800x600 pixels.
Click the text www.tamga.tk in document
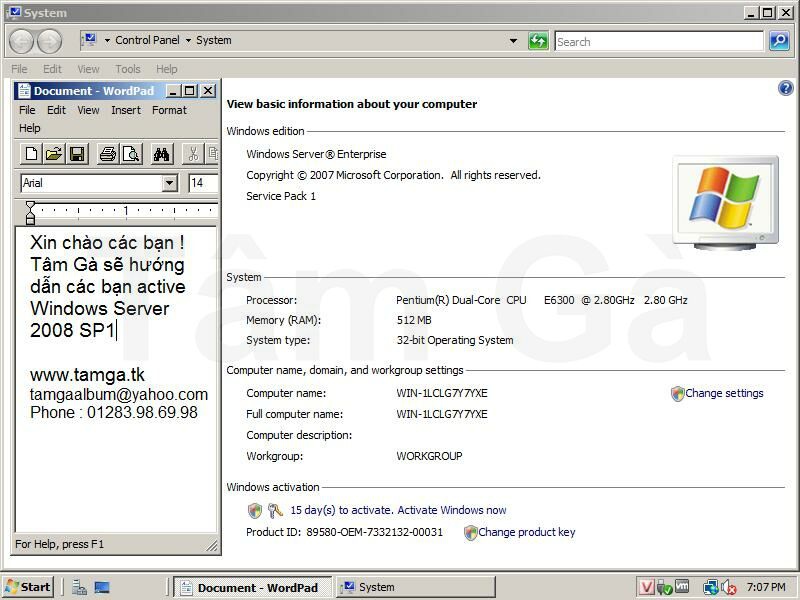pyautogui.click(x=87, y=375)
